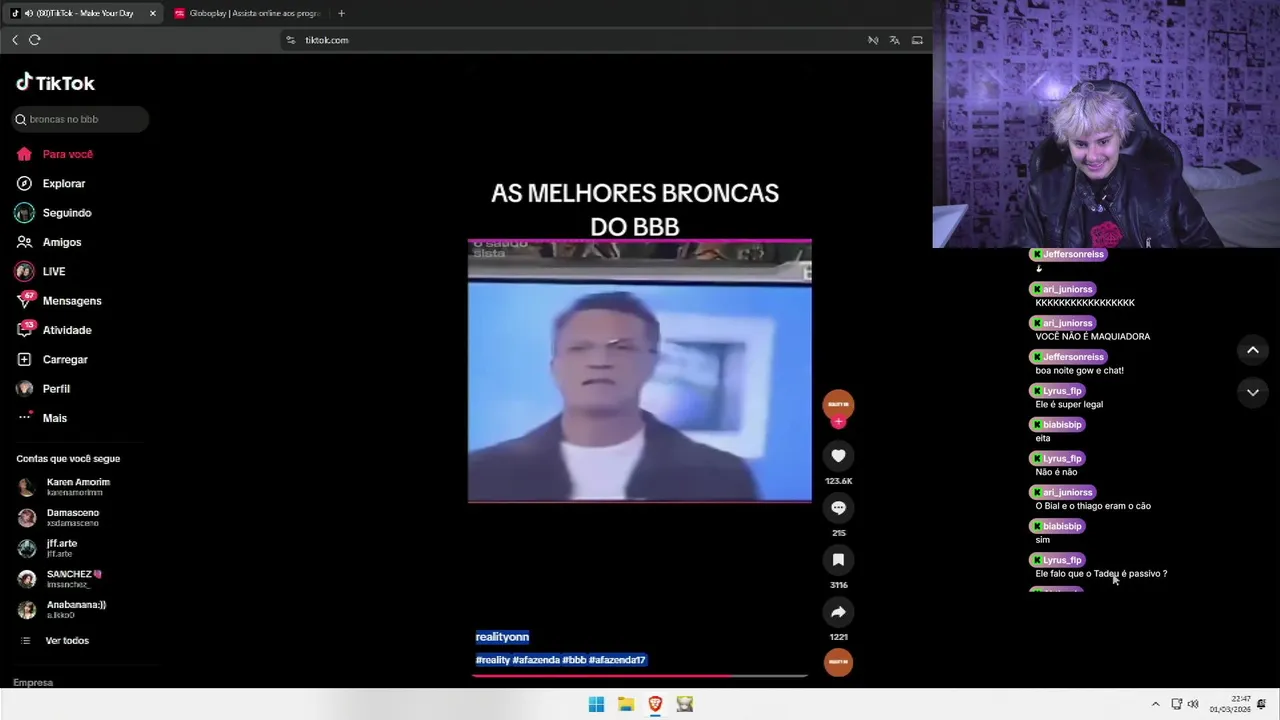Go back with the browser back arrow
Image resolution: width=1280 pixels, height=720 pixels.
click(x=14, y=40)
